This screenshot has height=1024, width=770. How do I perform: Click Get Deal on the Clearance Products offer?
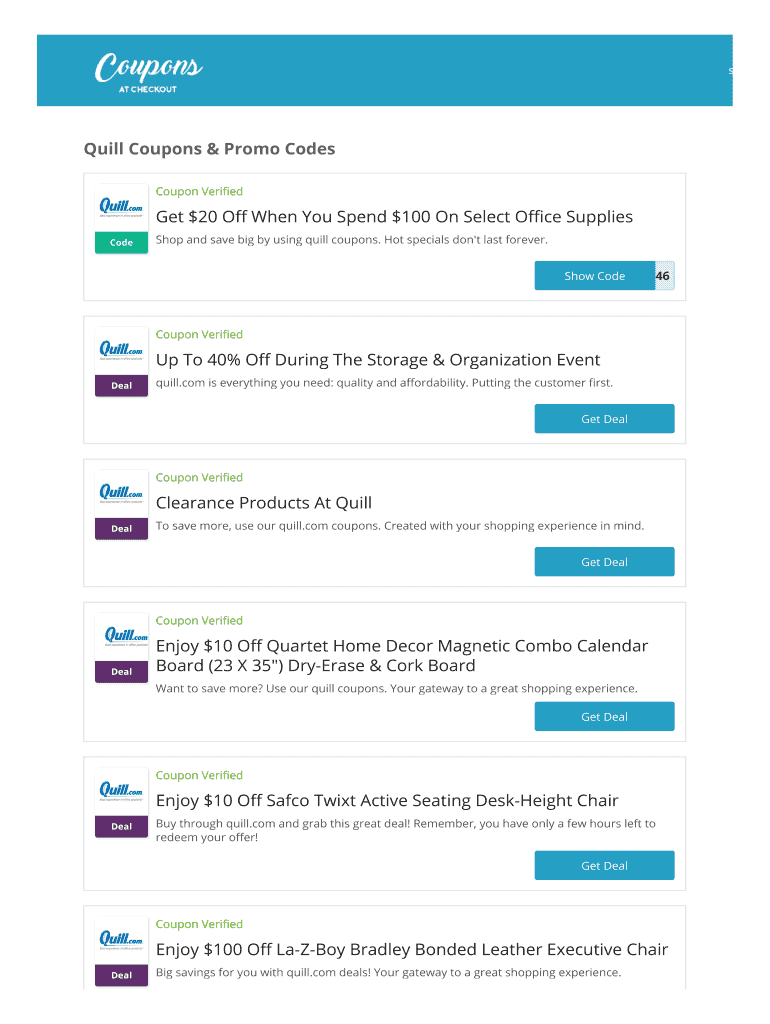[604, 561]
